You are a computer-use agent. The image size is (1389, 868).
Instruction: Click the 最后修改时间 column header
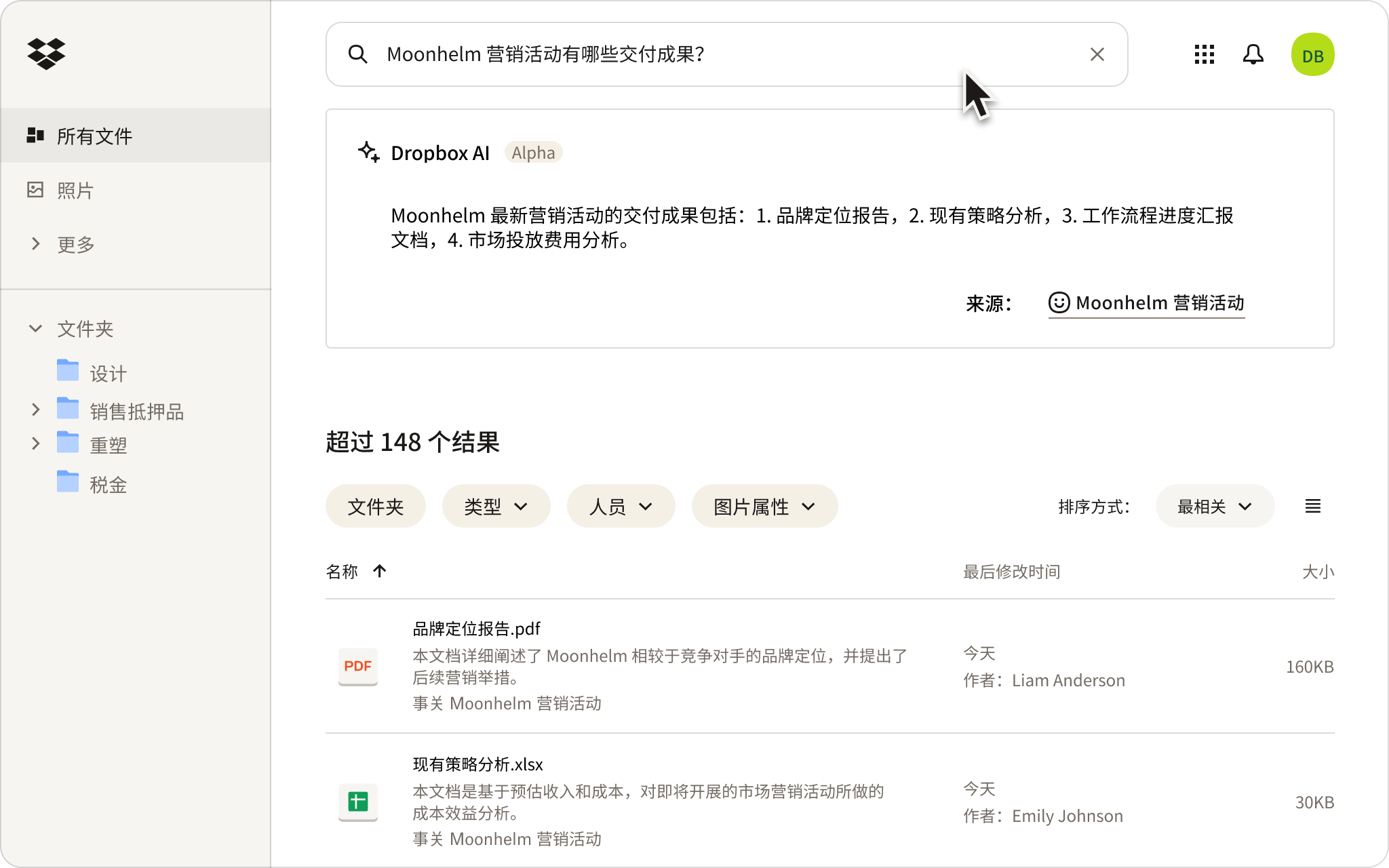coord(1011,572)
